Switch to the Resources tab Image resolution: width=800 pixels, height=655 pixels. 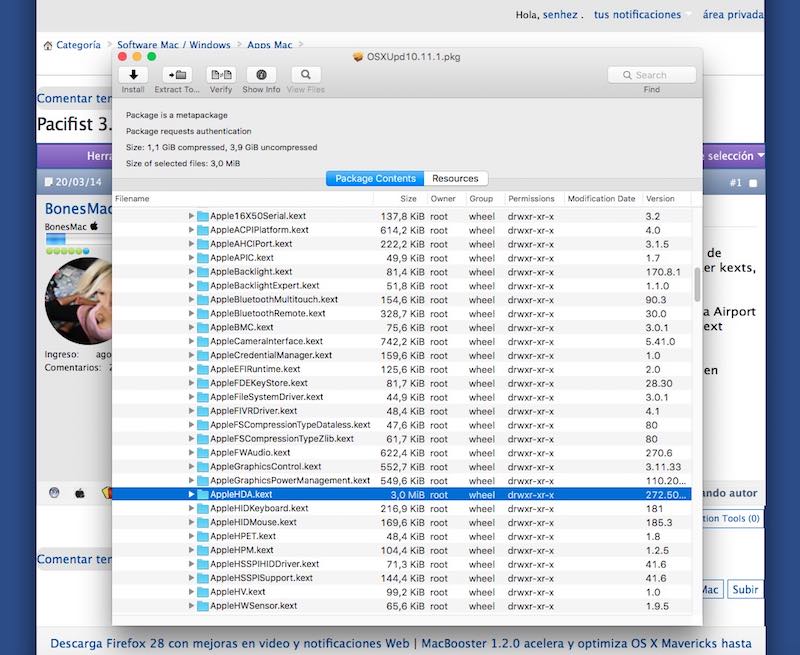(455, 179)
